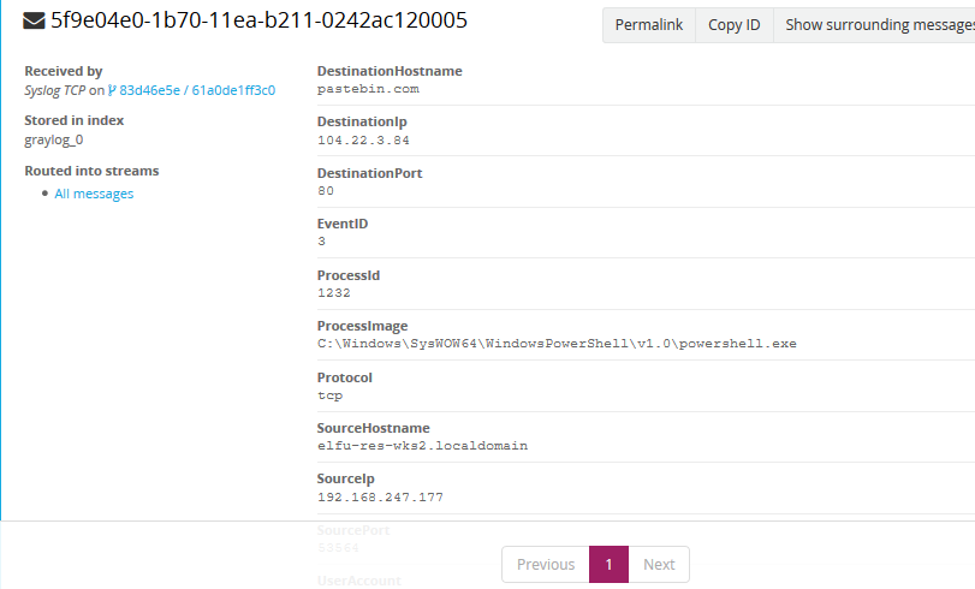Click the SourceHostname elfu-res-wks2.localdomain value
This screenshot has width=975, height=589.
[x=421, y=446]
